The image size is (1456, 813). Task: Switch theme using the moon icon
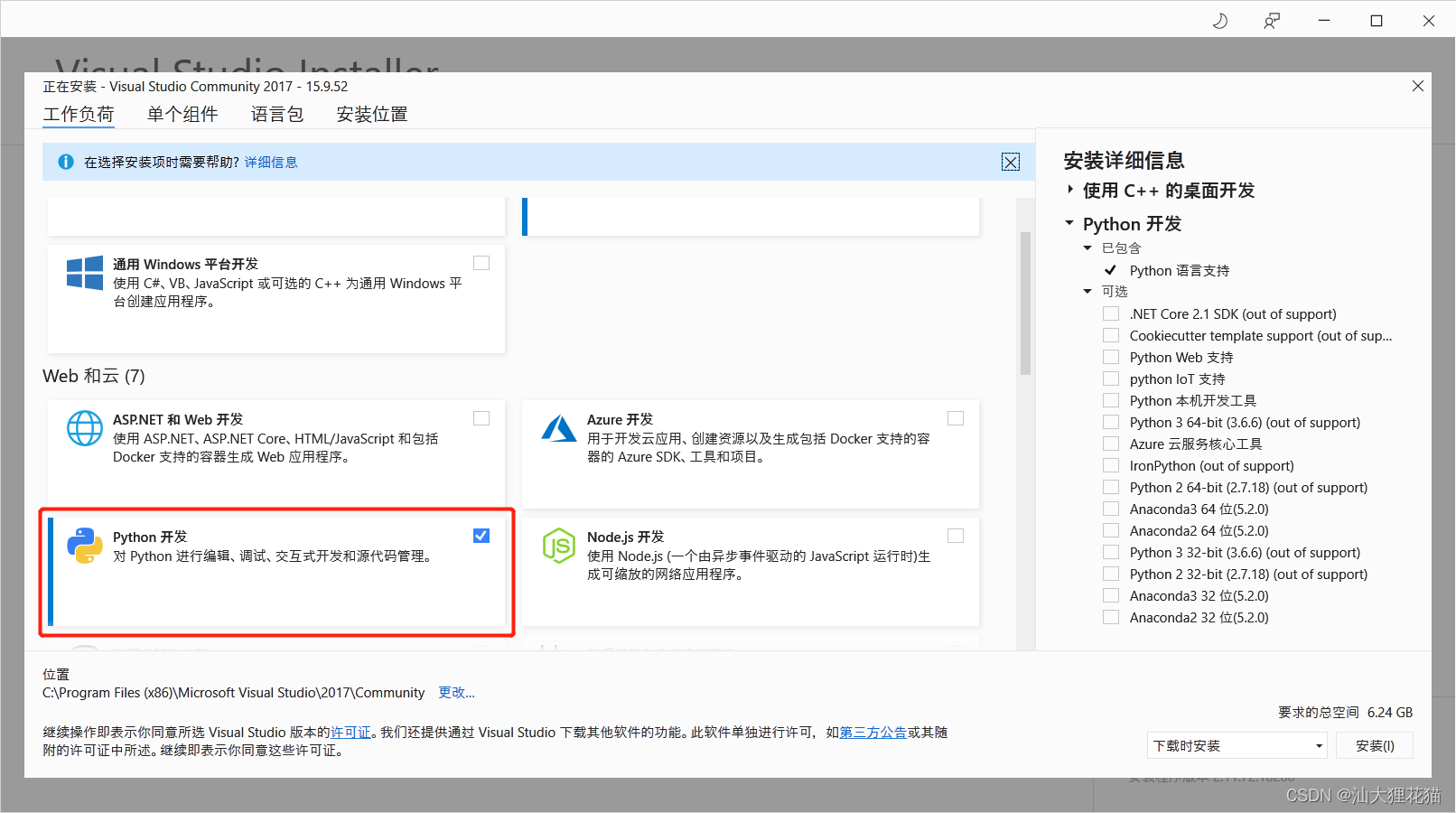(x=1219, y=20)
